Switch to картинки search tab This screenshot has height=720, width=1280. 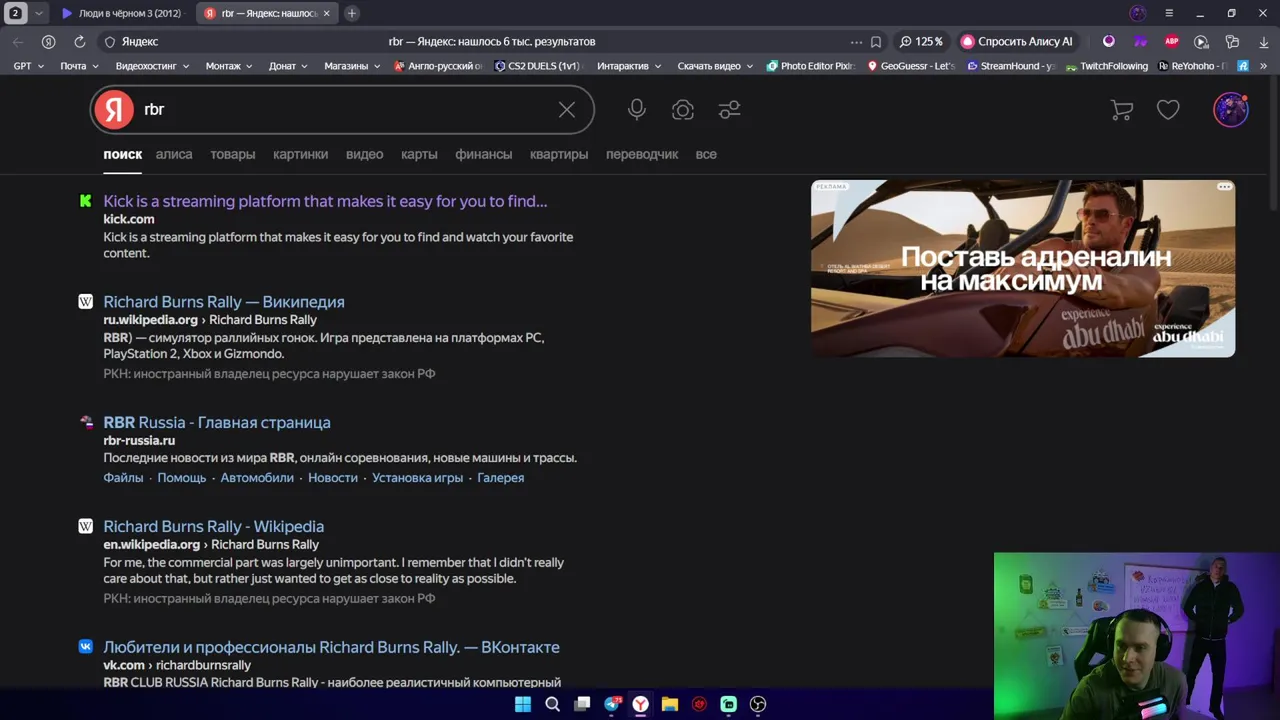301,155
